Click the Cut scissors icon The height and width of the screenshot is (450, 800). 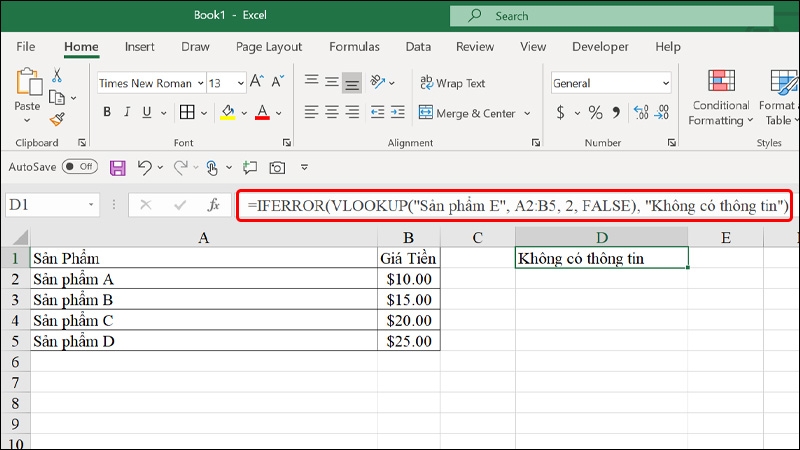57,76
